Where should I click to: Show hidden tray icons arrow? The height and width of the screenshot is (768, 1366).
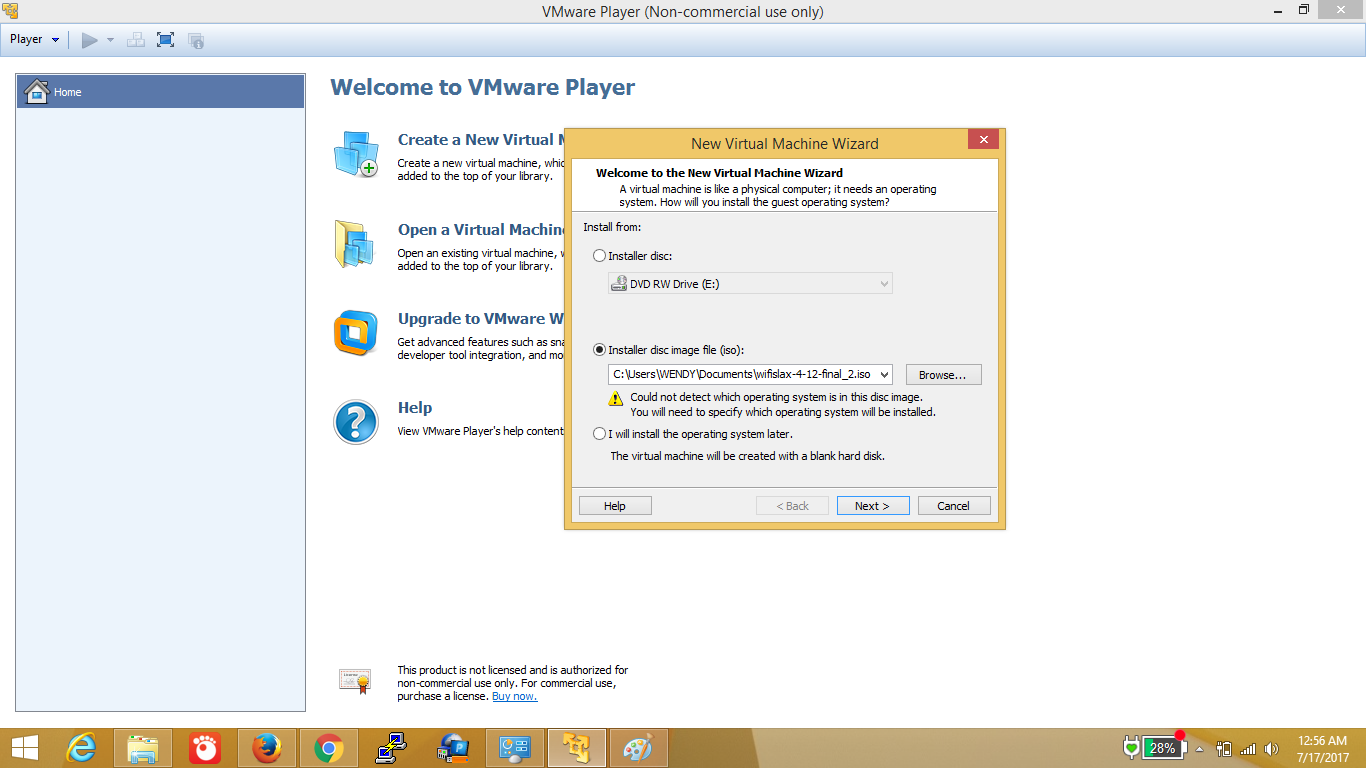coord(1200,748)
